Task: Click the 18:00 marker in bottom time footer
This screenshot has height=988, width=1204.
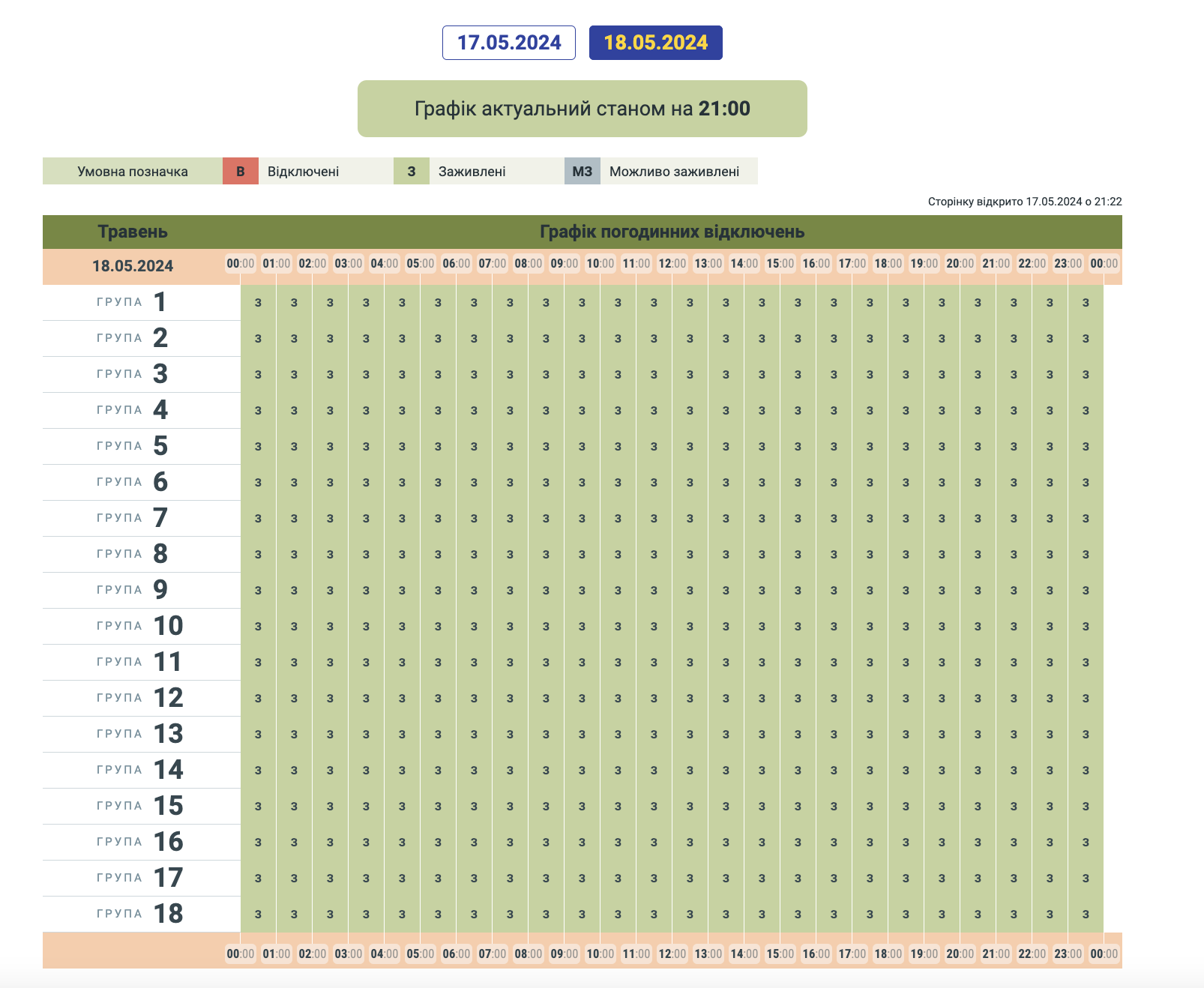Action: (x=888, y=954)
